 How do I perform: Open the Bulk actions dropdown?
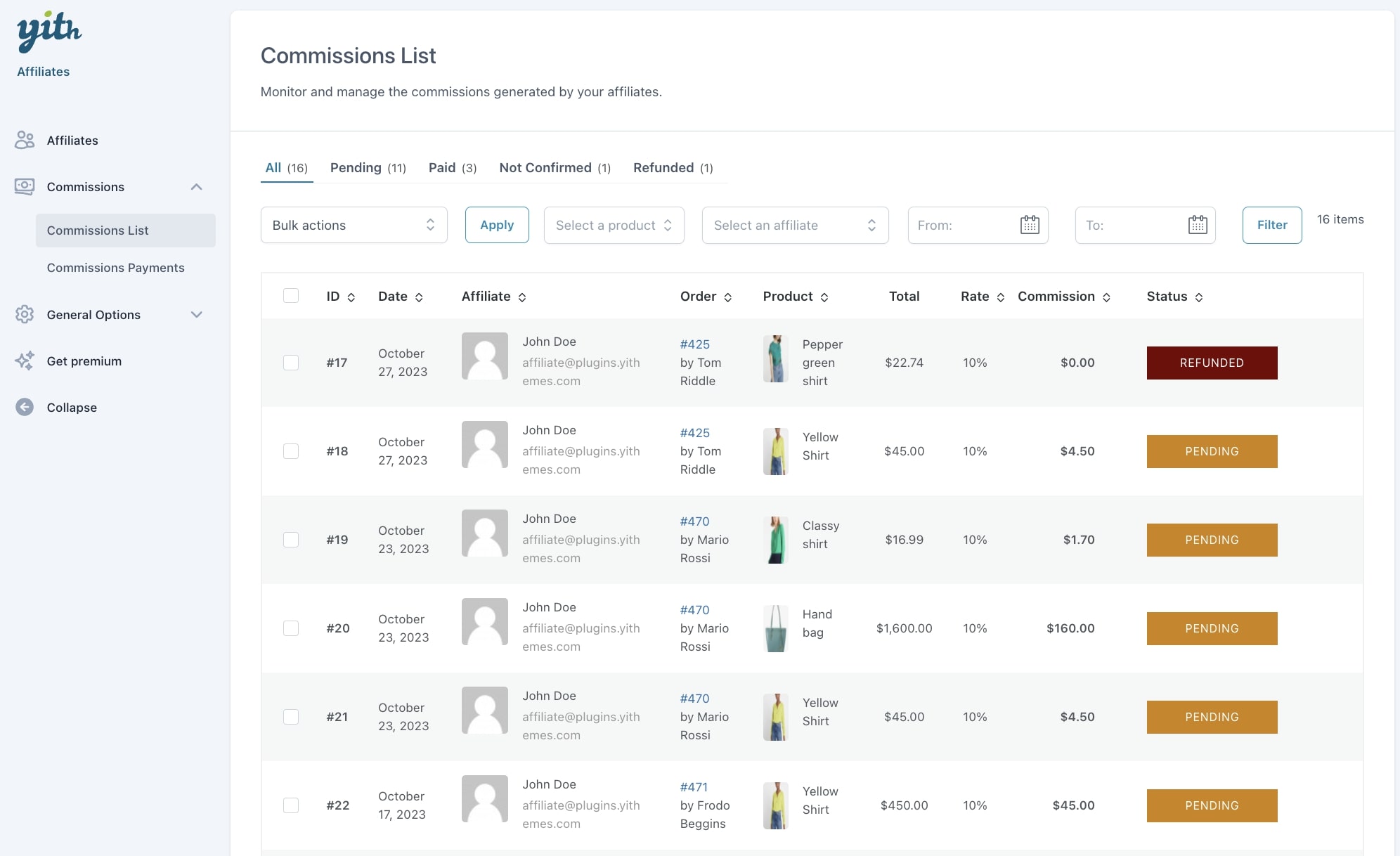tap(354, 225)
